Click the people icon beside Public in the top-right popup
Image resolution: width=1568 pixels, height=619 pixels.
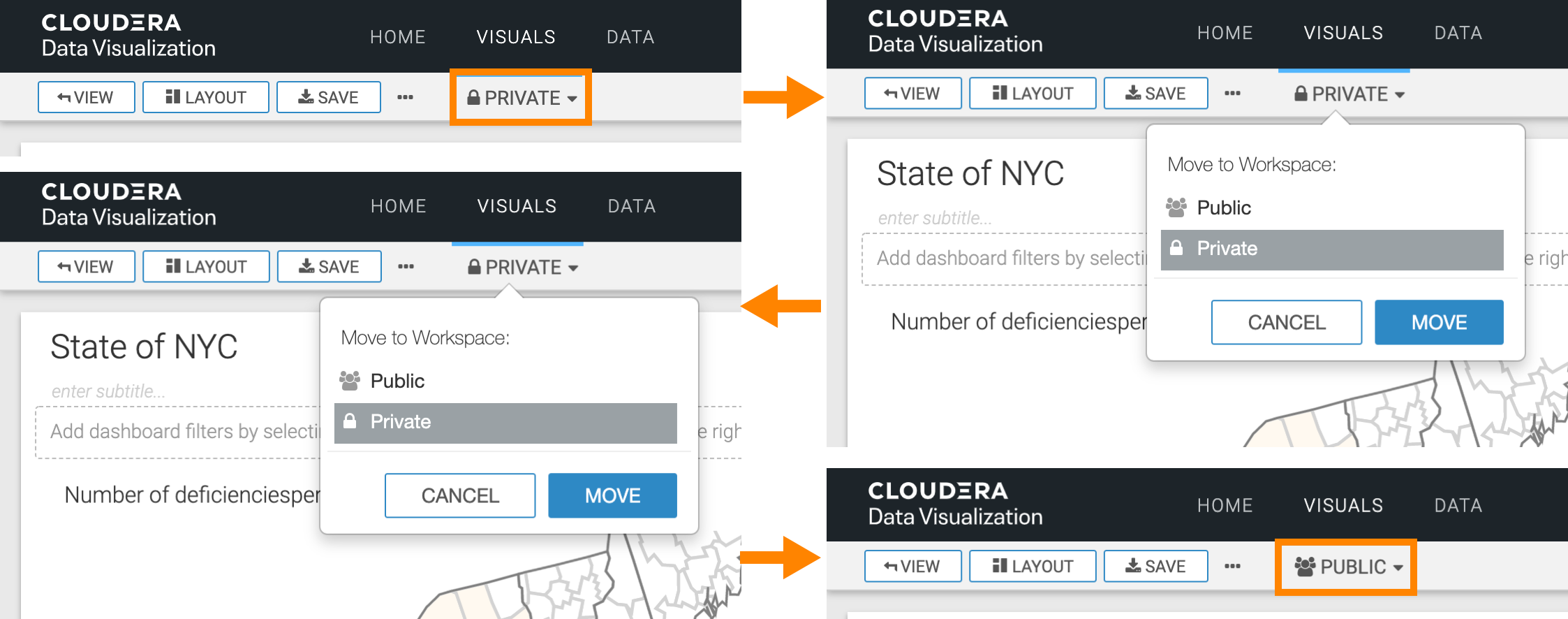coord(1176,207)
